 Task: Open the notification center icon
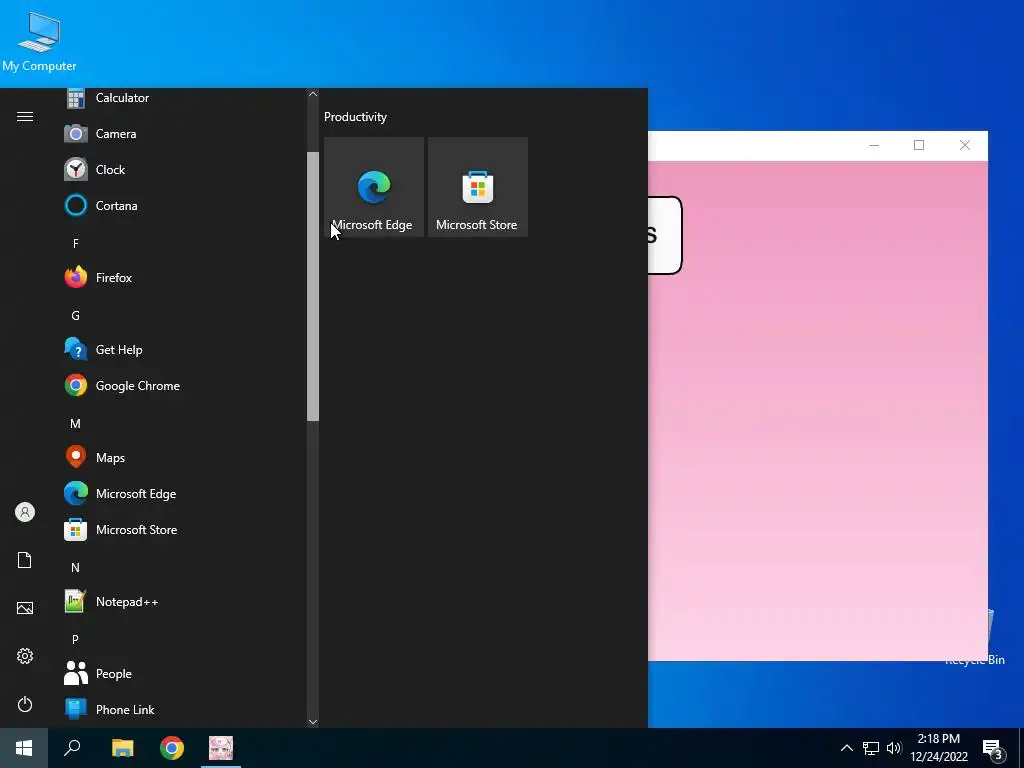click(x=992, y=748)
